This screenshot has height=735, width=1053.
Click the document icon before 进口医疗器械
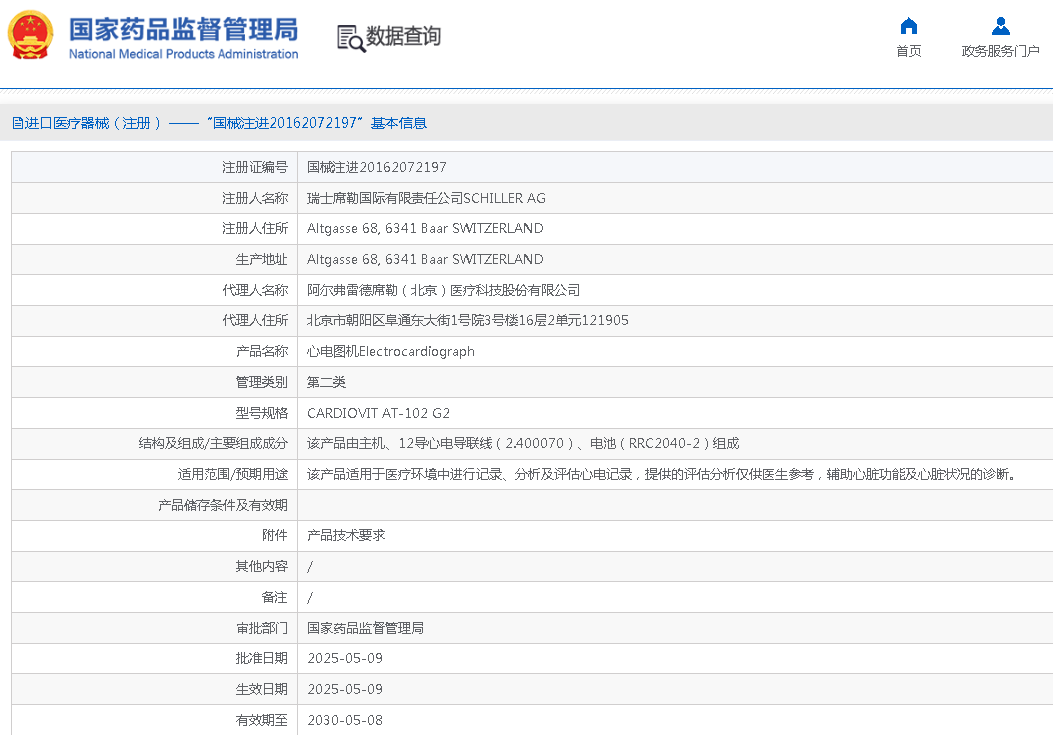click(17, 123)
